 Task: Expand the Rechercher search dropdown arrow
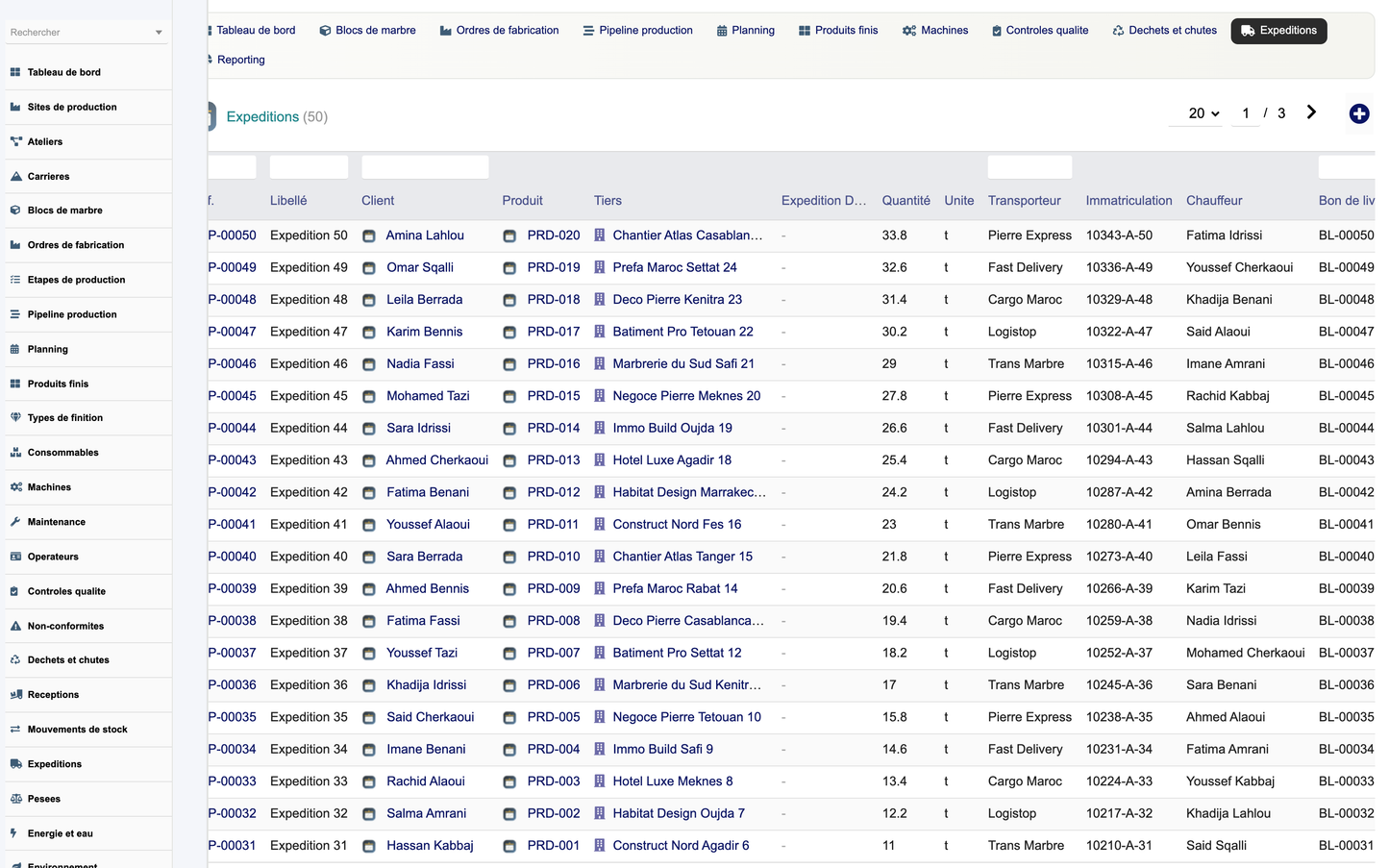click(159, 33)
